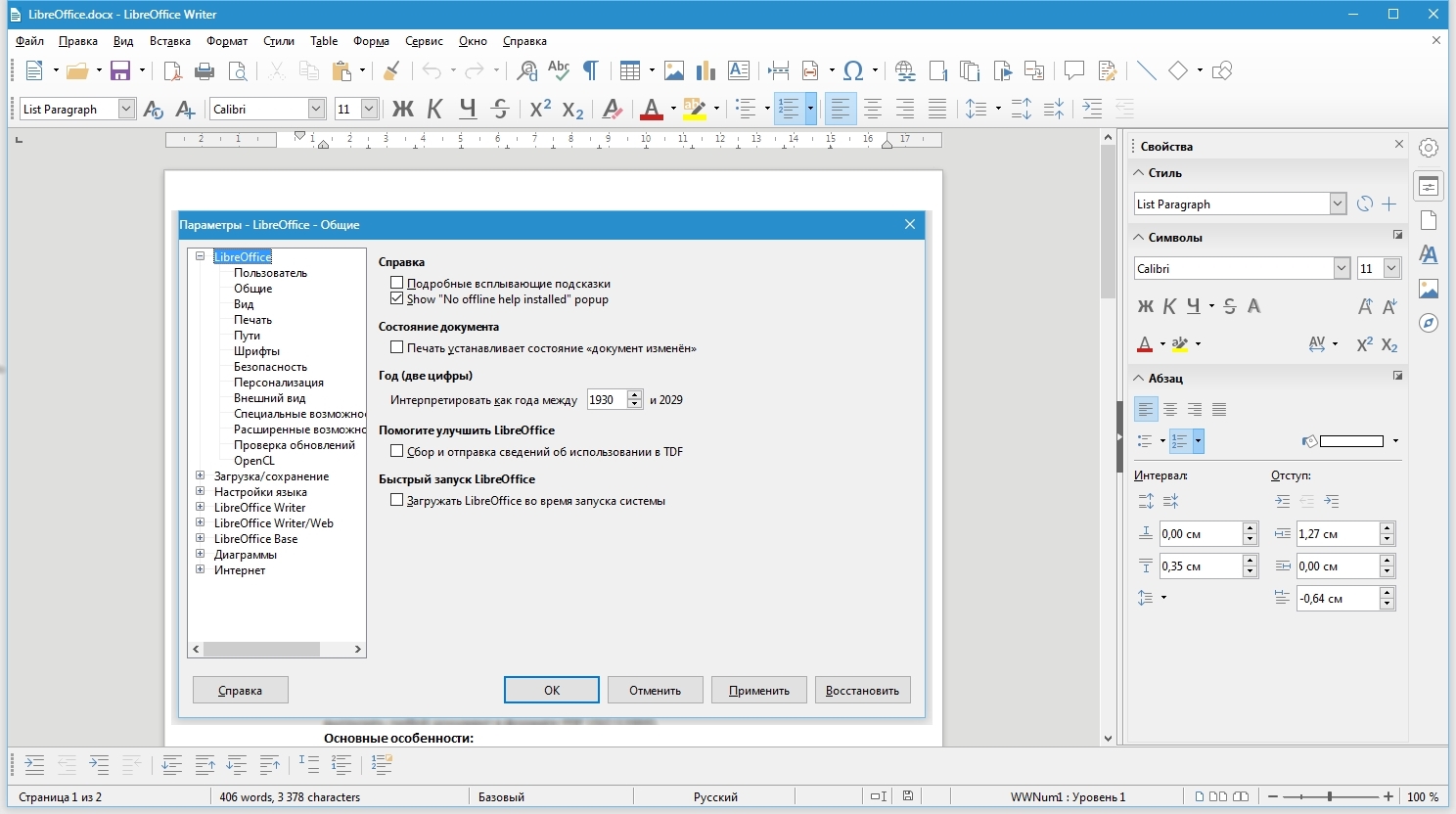This screenshot has height=814, width=1456.
Task: Click the options tree horizontal scrollbar
Action: (277, 649)
